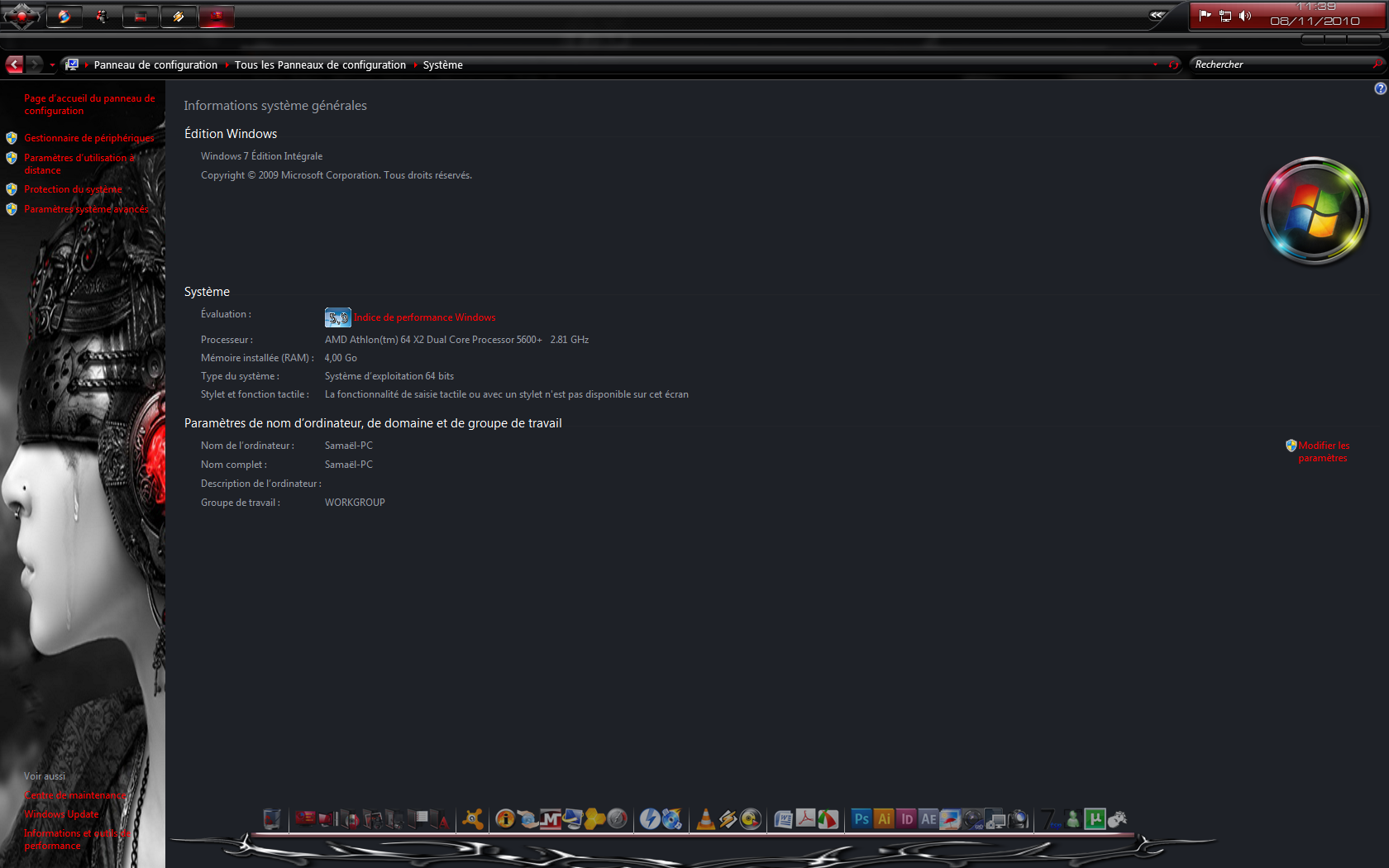Click the WORKGROUP value

[355, 503]
